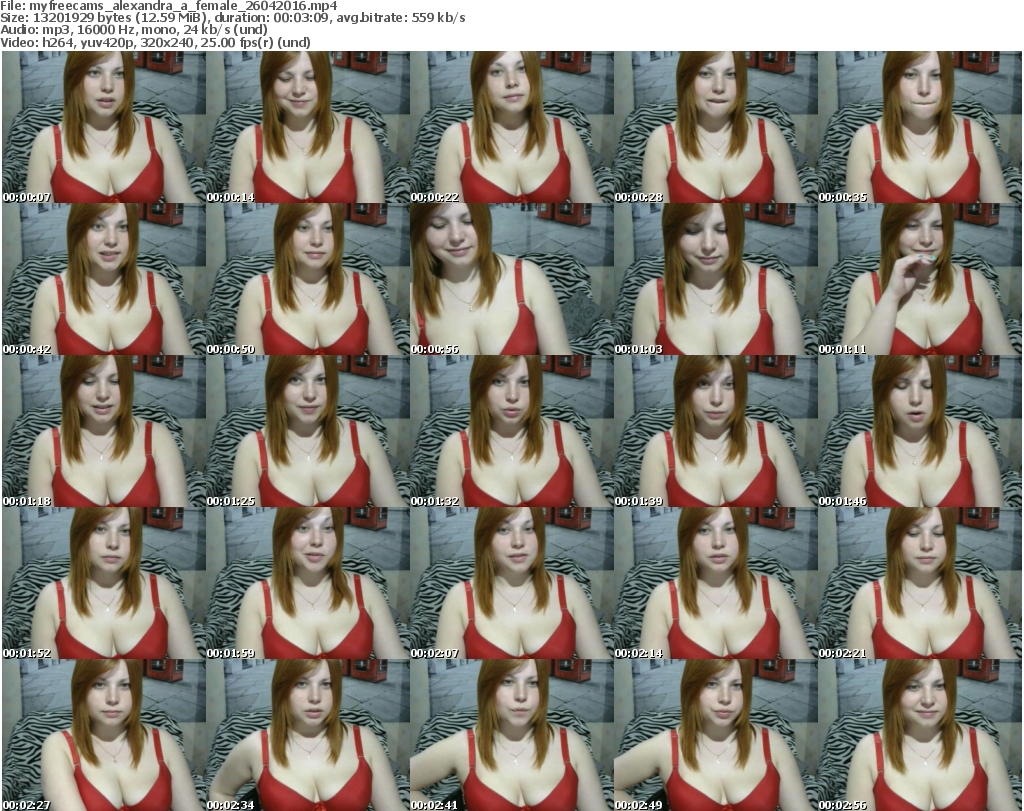Screen dimensions: 1024x811
Task: Select the thumbnail stamped 00:00:07
Action: [x=104, y=127]
